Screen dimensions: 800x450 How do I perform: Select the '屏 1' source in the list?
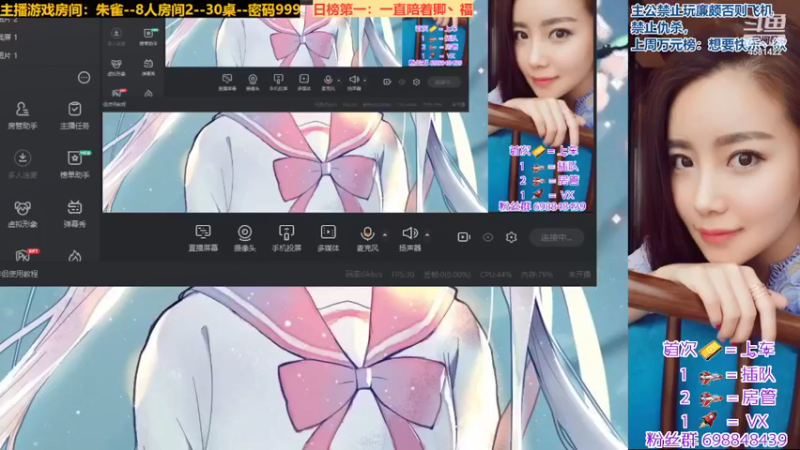9,37
